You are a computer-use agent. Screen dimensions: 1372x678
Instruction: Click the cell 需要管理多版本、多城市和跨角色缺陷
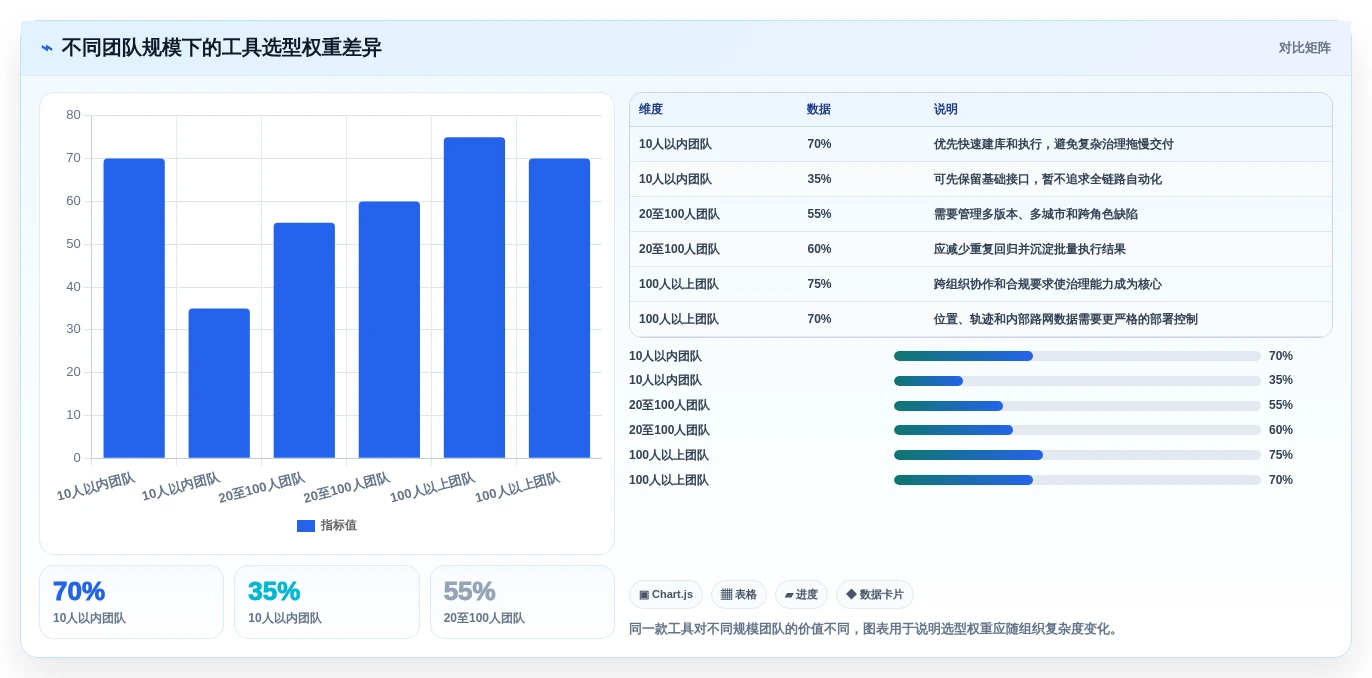click(1036, 214)
